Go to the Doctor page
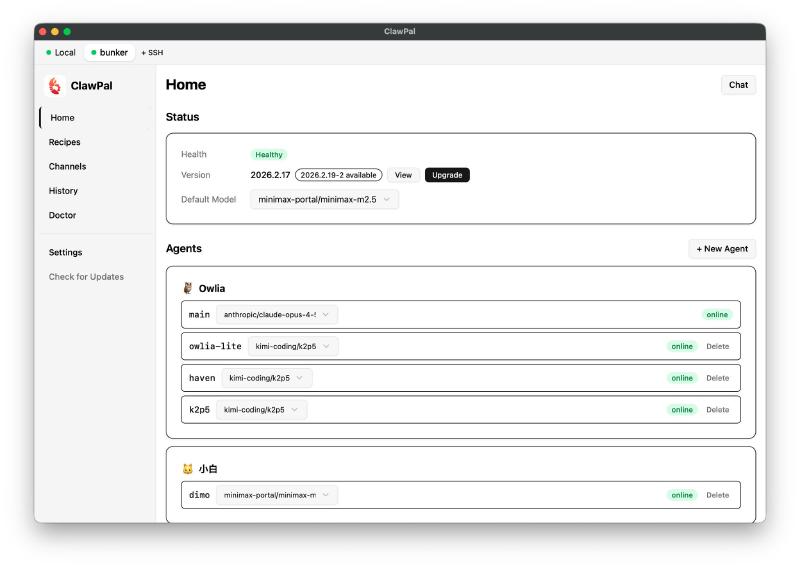 coord(62,215)
